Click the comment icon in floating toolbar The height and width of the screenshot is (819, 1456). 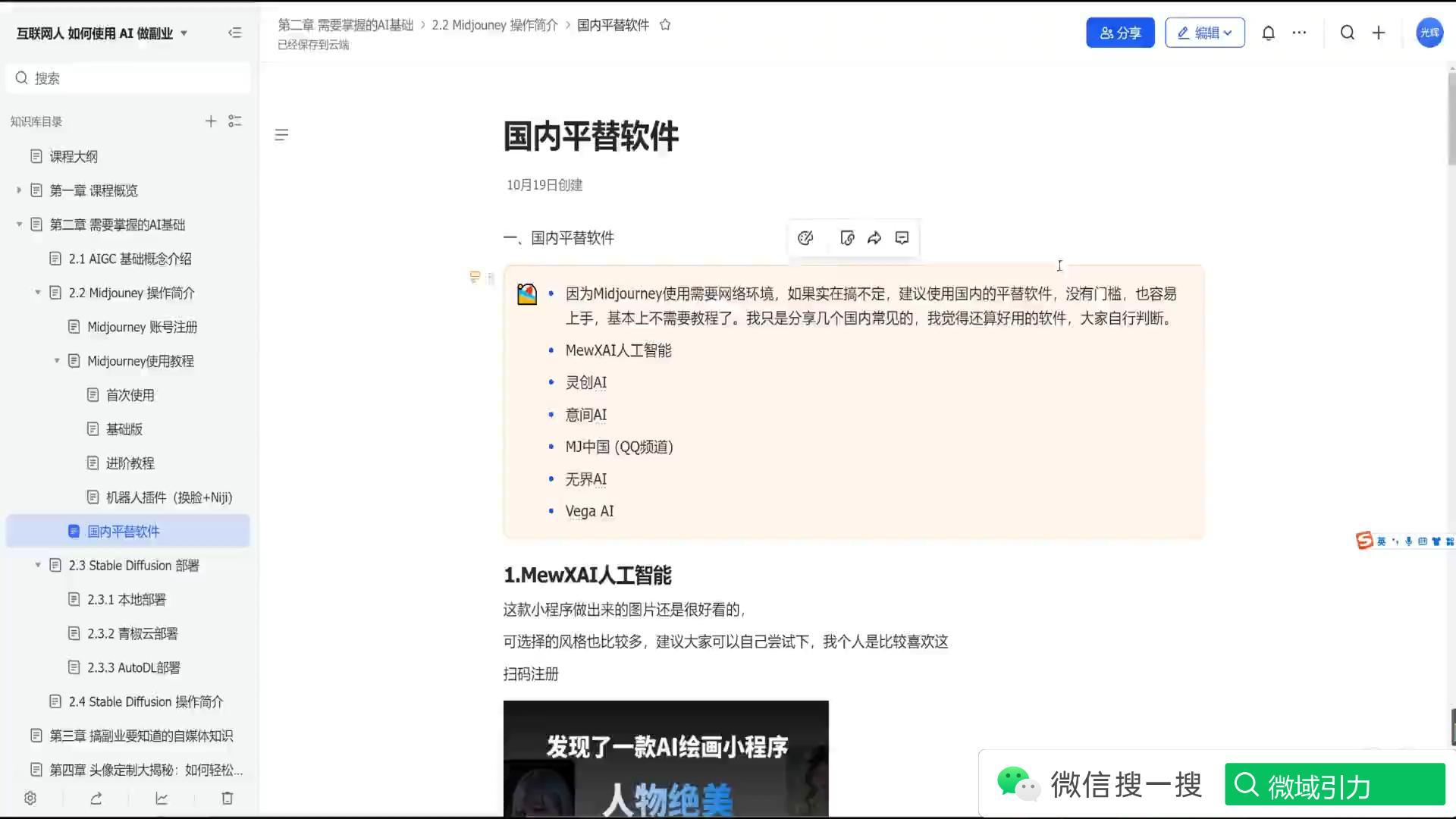point(902,238)
